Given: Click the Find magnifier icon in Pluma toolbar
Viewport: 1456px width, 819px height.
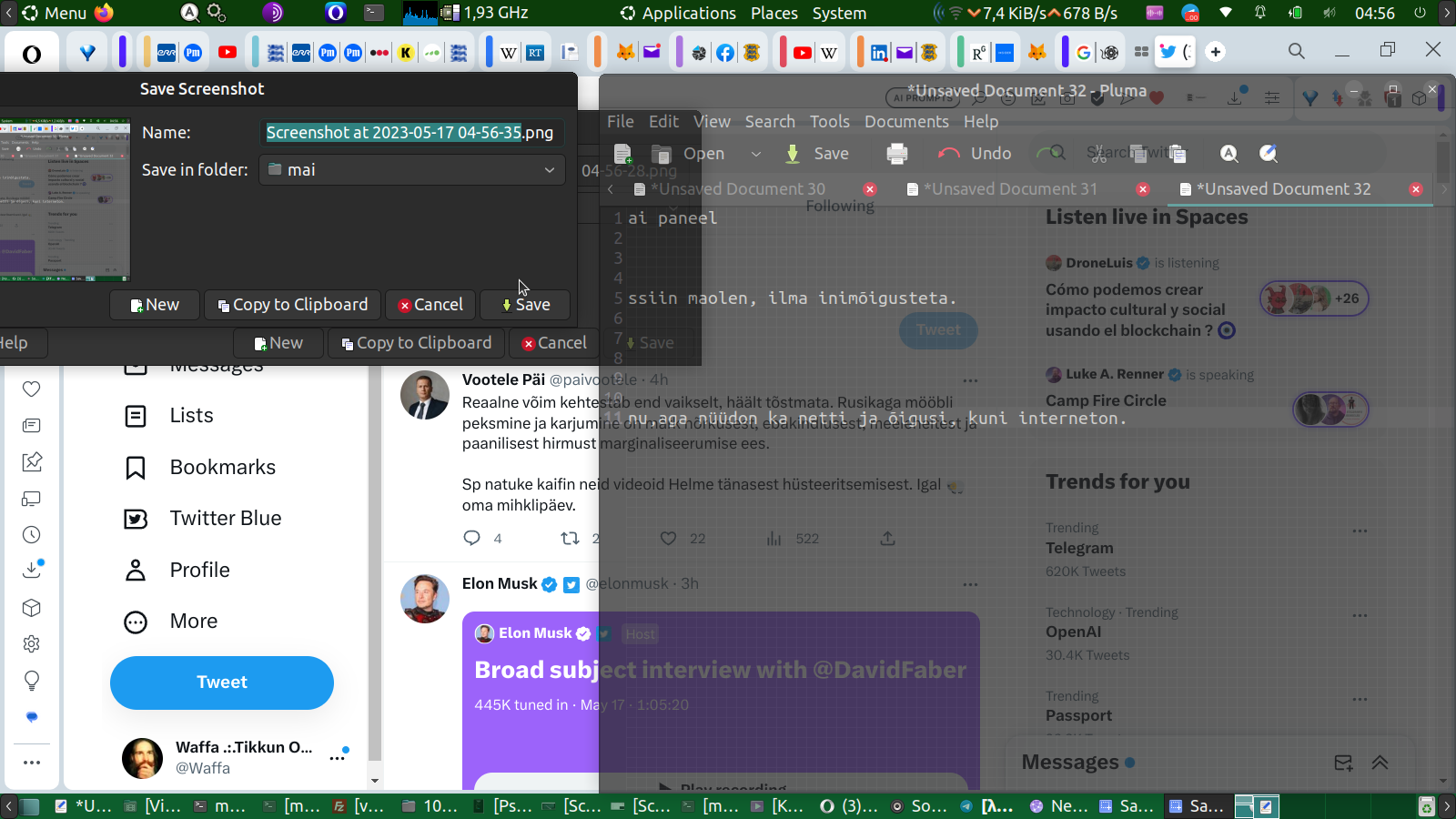Looking at the screenshot, I should click(x=1229, y=154).
